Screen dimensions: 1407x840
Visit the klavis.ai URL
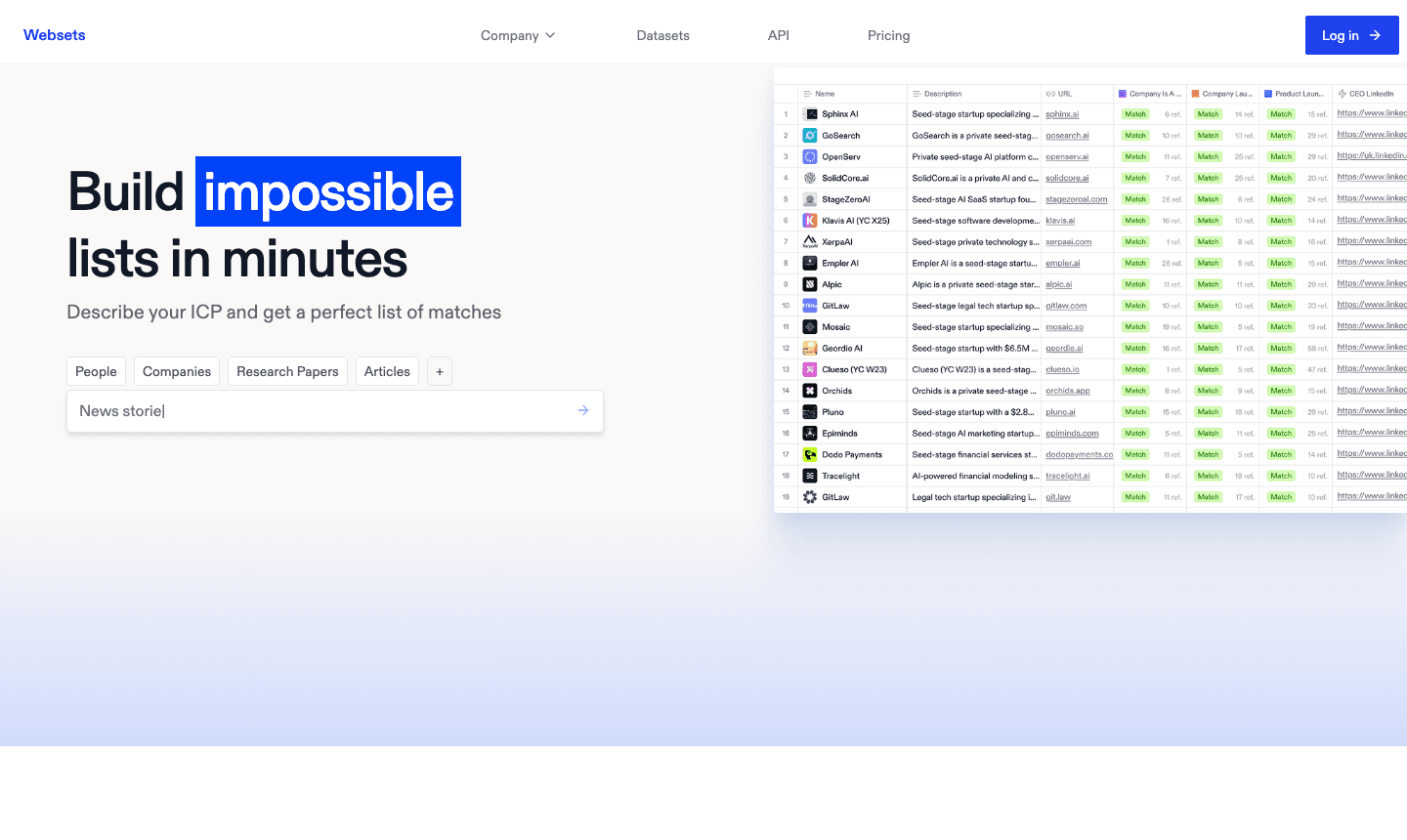click(1060, 221)
